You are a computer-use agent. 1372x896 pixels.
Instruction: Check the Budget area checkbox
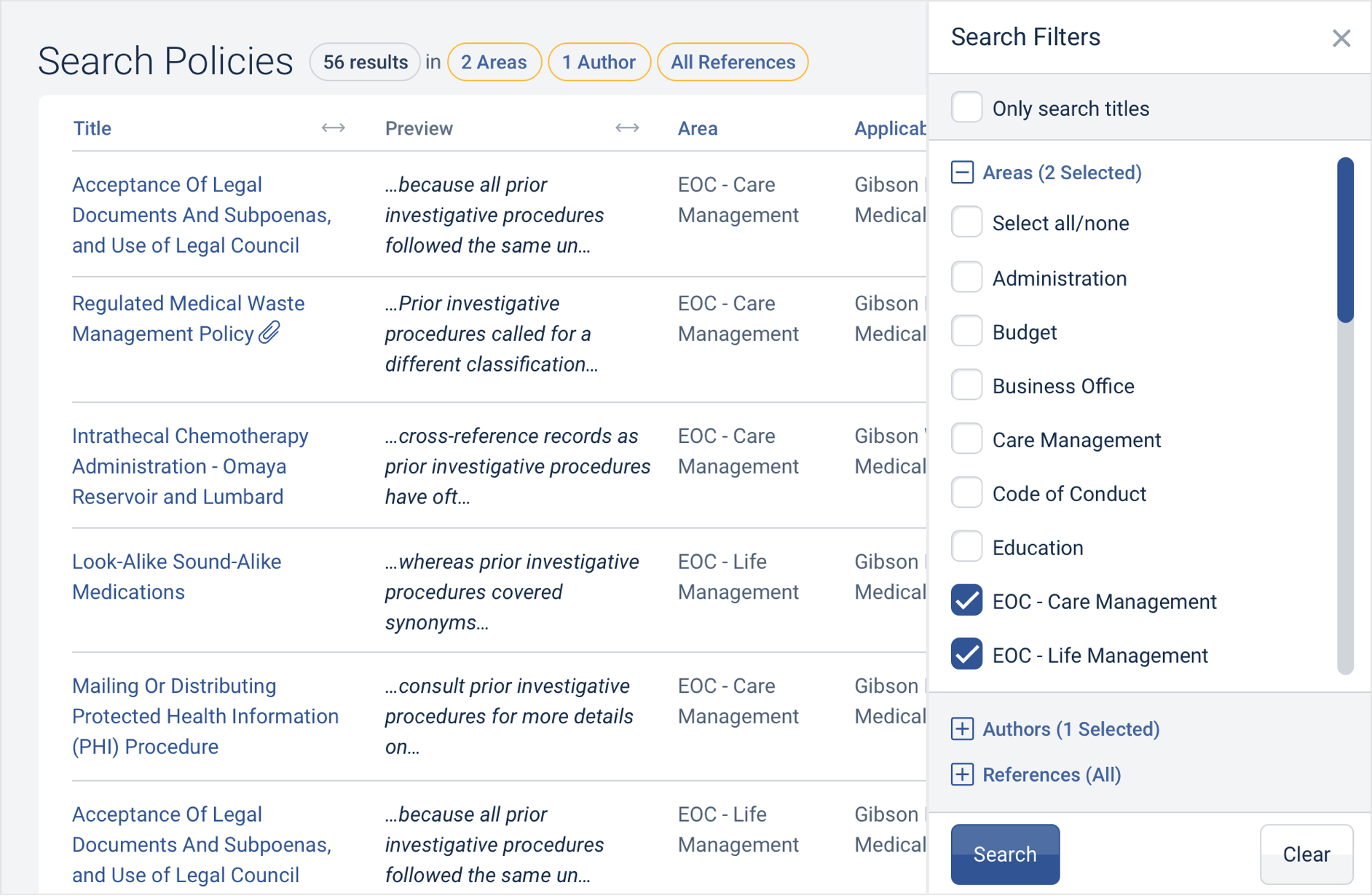point(966,331)
